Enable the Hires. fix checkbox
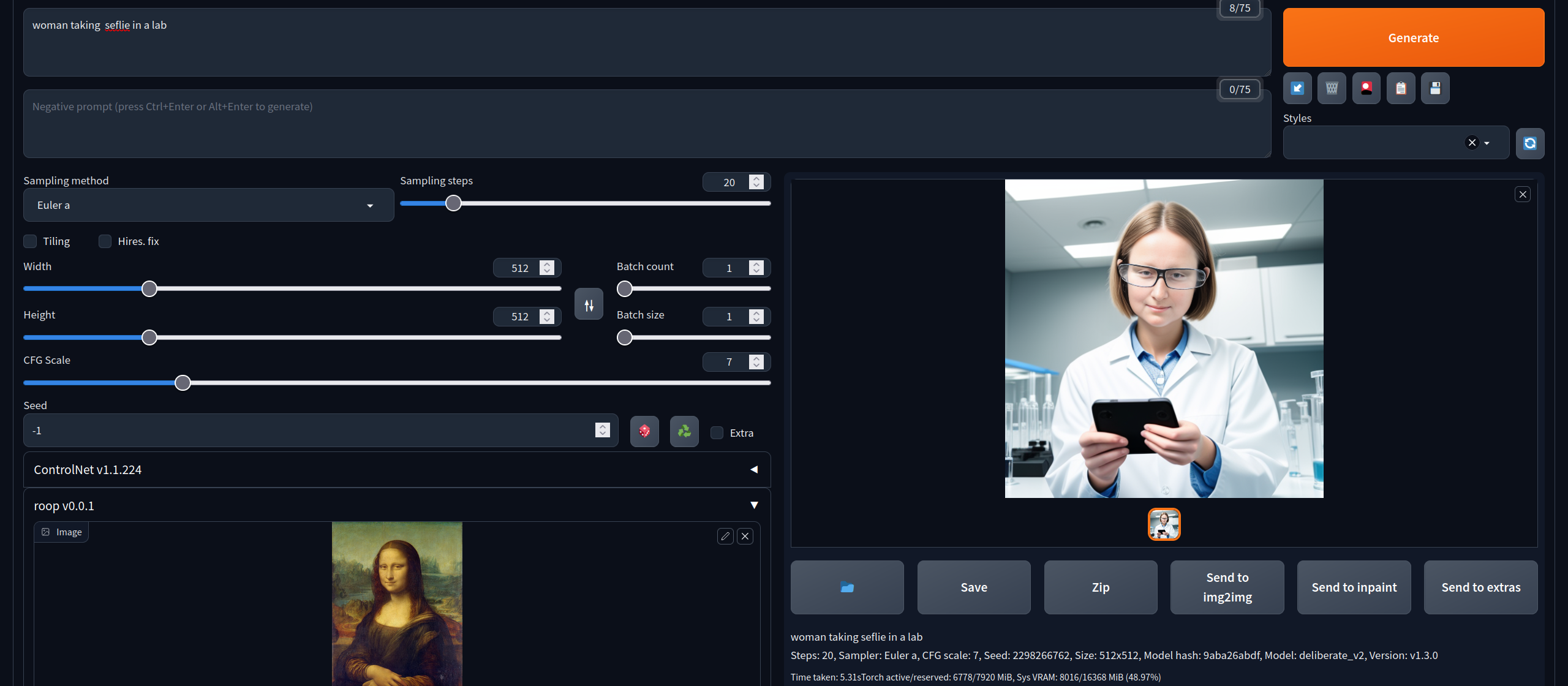The width and height of the screenshot is (1568, 686). (105, 241)
